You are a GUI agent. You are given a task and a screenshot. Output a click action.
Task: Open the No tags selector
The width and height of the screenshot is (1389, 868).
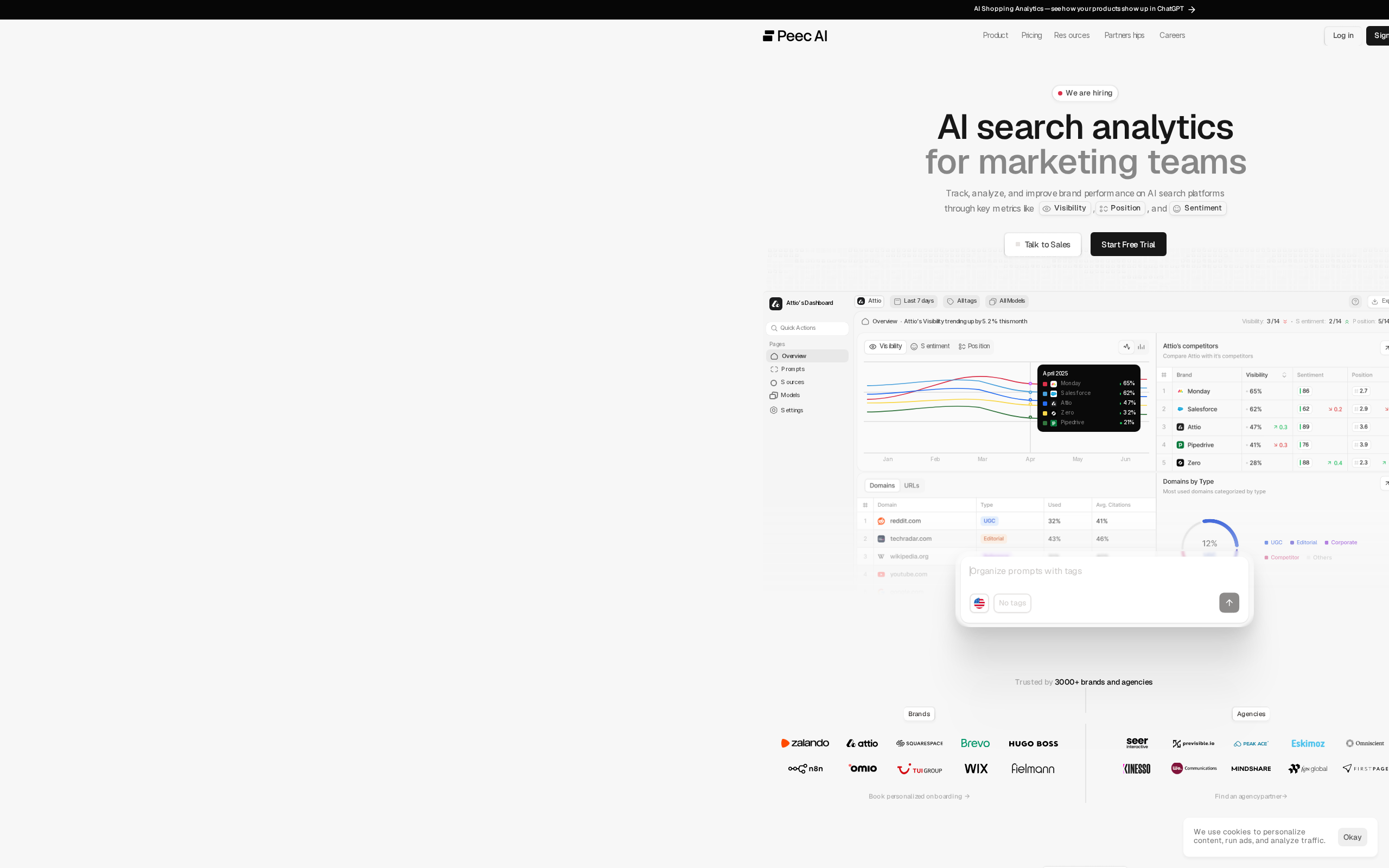pyautogui.click(x=1012, y=603)
